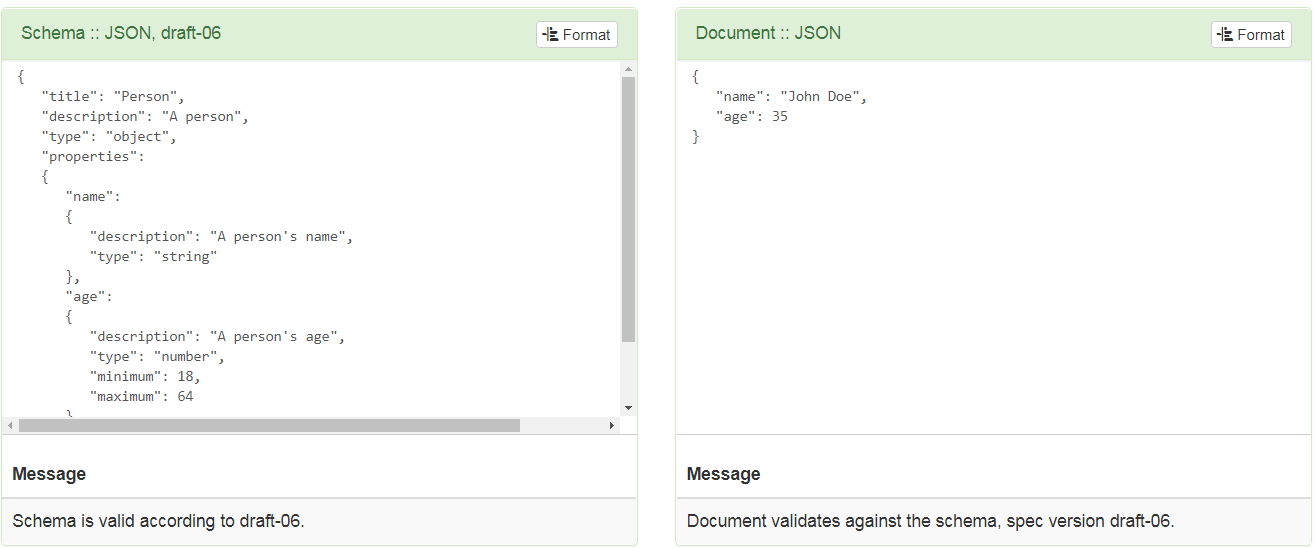Screen dimensions: 1316x548
Task: Place cursor after "age": 35 in document
Action: (x=789, y=116)
